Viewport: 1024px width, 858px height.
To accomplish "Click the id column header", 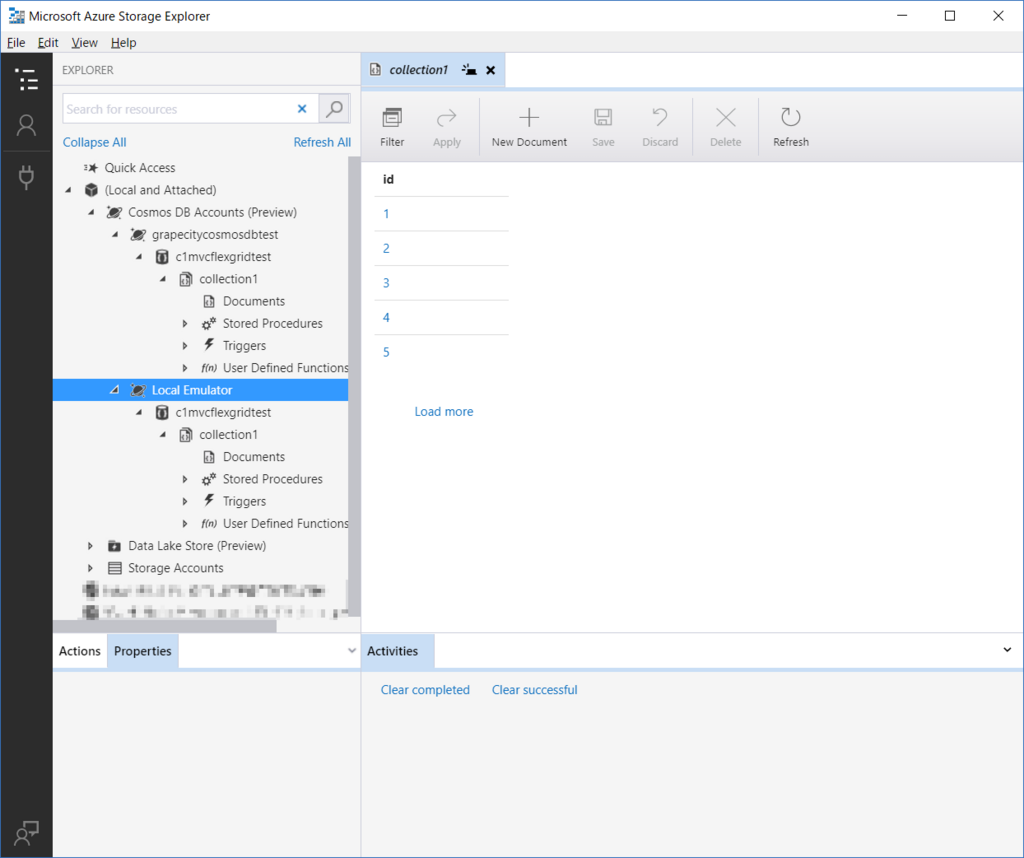I will [388, 179].
